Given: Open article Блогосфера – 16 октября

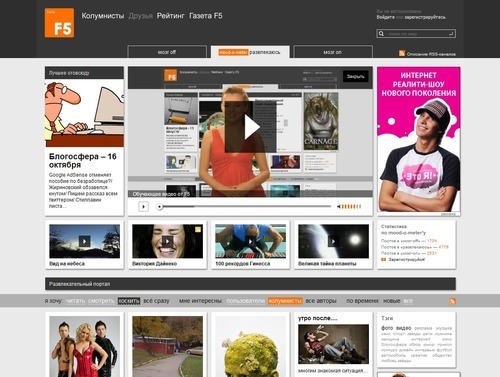Looking at the screenshot, I should click(83, 161).
